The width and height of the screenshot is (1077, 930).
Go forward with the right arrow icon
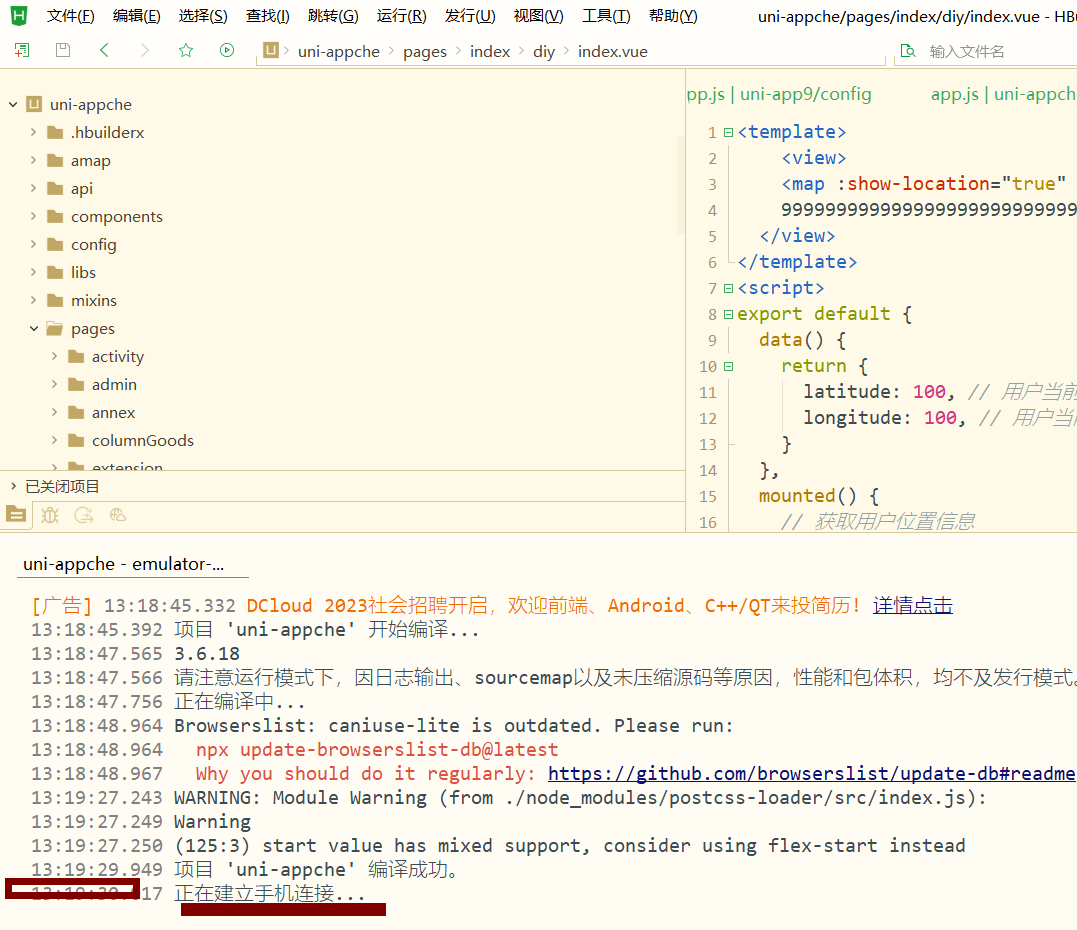pos(144,50)
